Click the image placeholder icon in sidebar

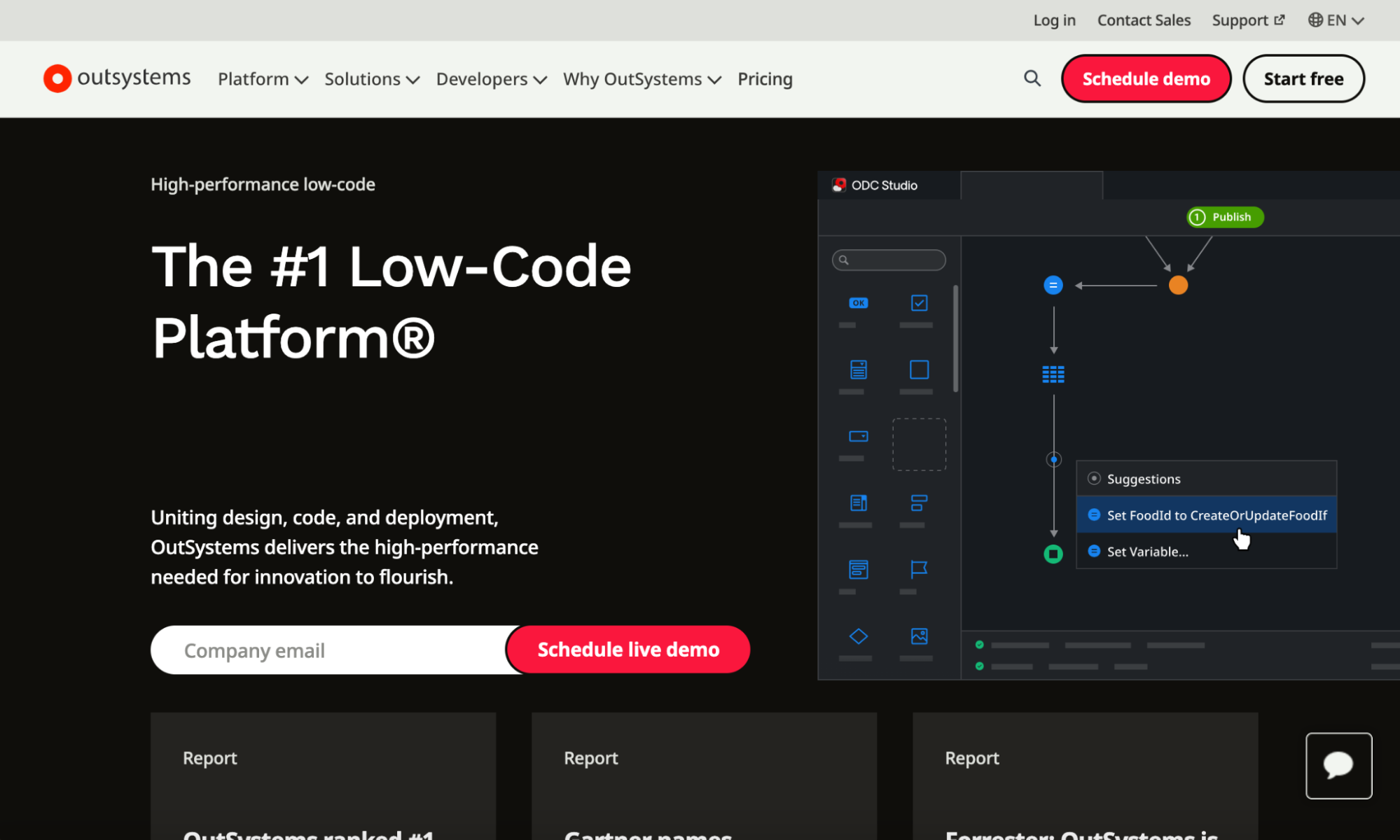918,636
